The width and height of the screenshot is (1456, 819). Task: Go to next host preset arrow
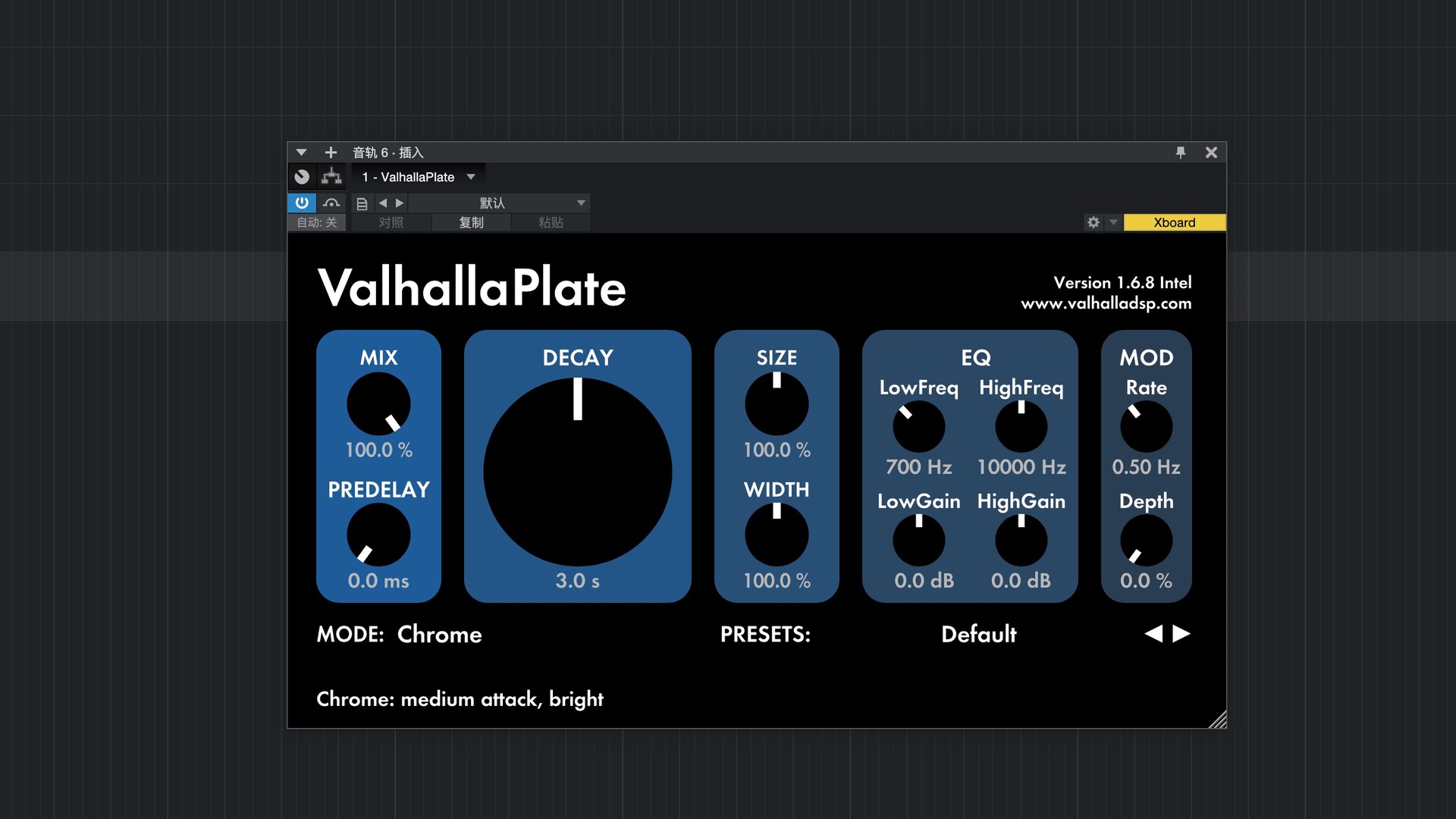[x=400, y=202]
